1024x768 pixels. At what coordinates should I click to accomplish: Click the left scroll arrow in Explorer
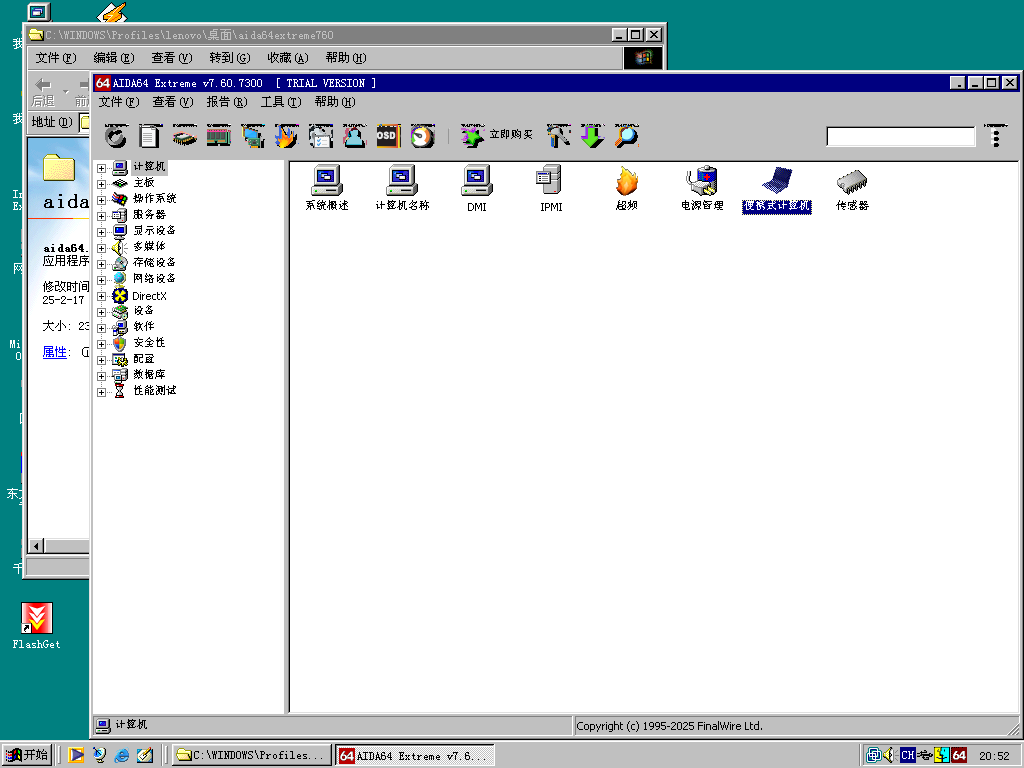tap(37, 546)
